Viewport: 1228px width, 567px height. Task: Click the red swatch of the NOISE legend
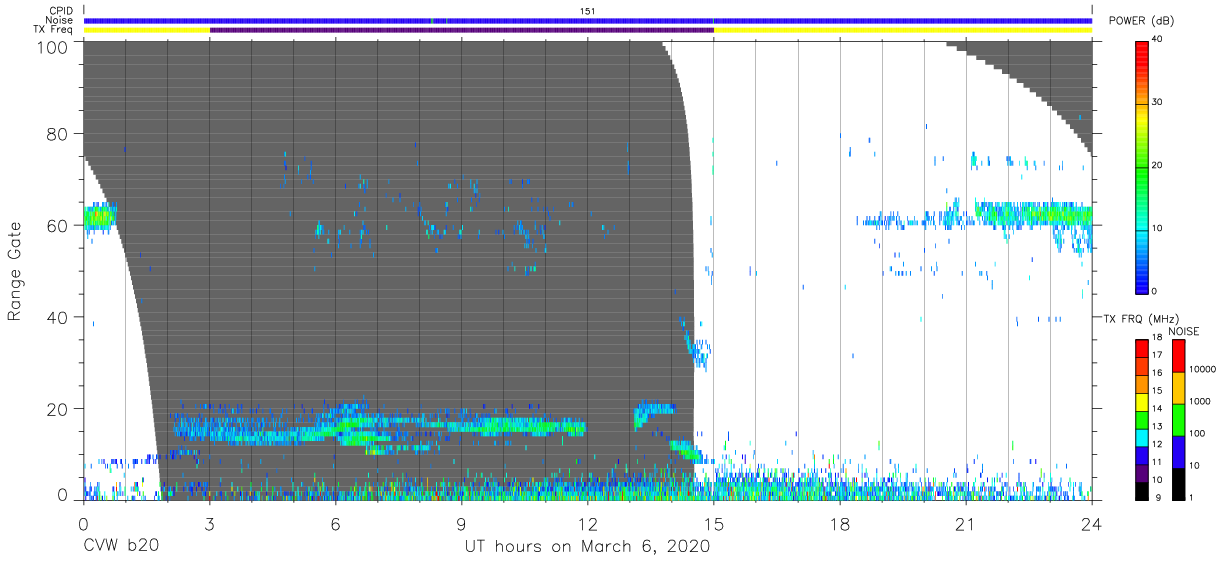coord(1178,356)
